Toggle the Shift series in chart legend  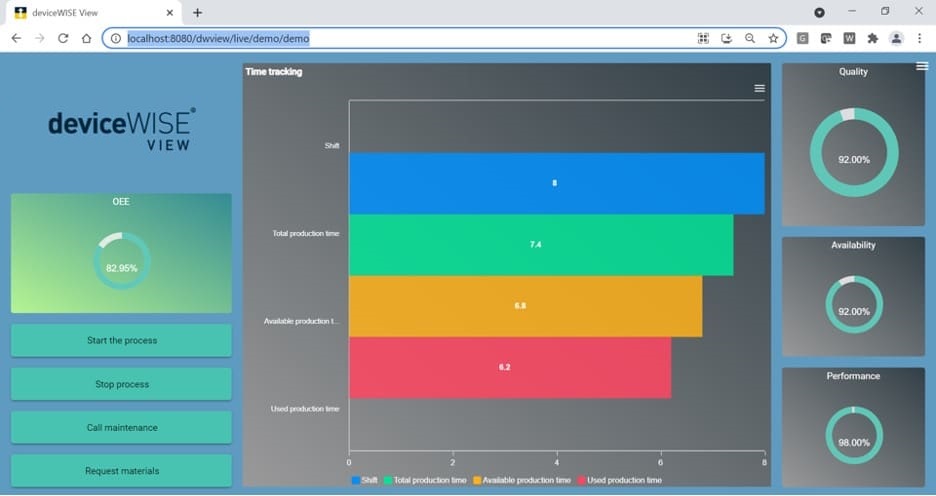coord(365,480)
